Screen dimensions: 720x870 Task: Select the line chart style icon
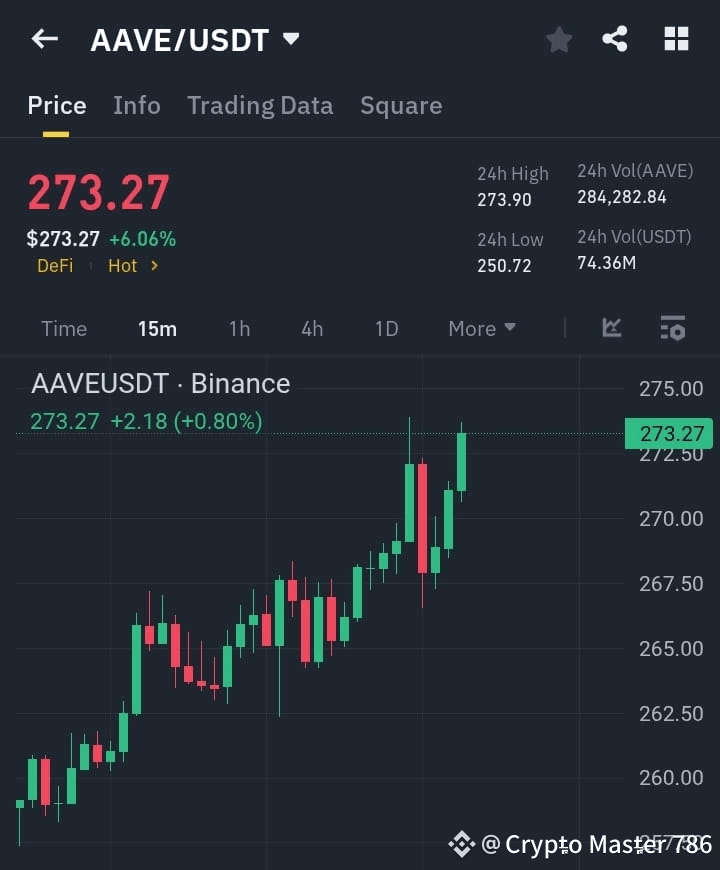[x=611, y=328]
